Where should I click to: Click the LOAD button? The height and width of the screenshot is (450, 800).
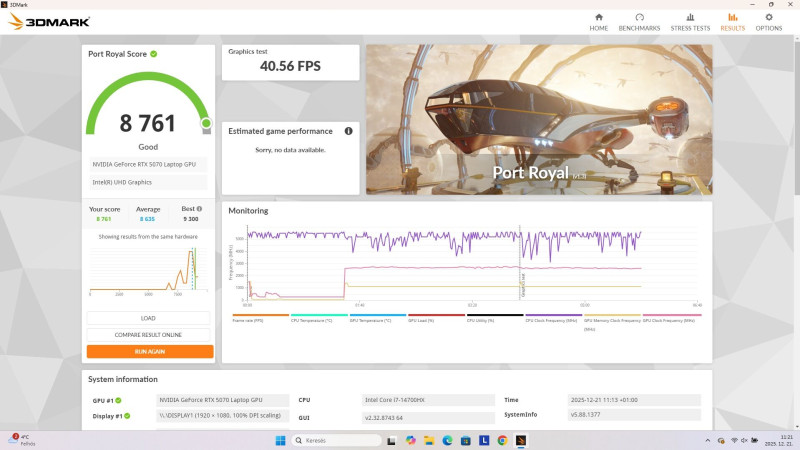tap(148, 318)
